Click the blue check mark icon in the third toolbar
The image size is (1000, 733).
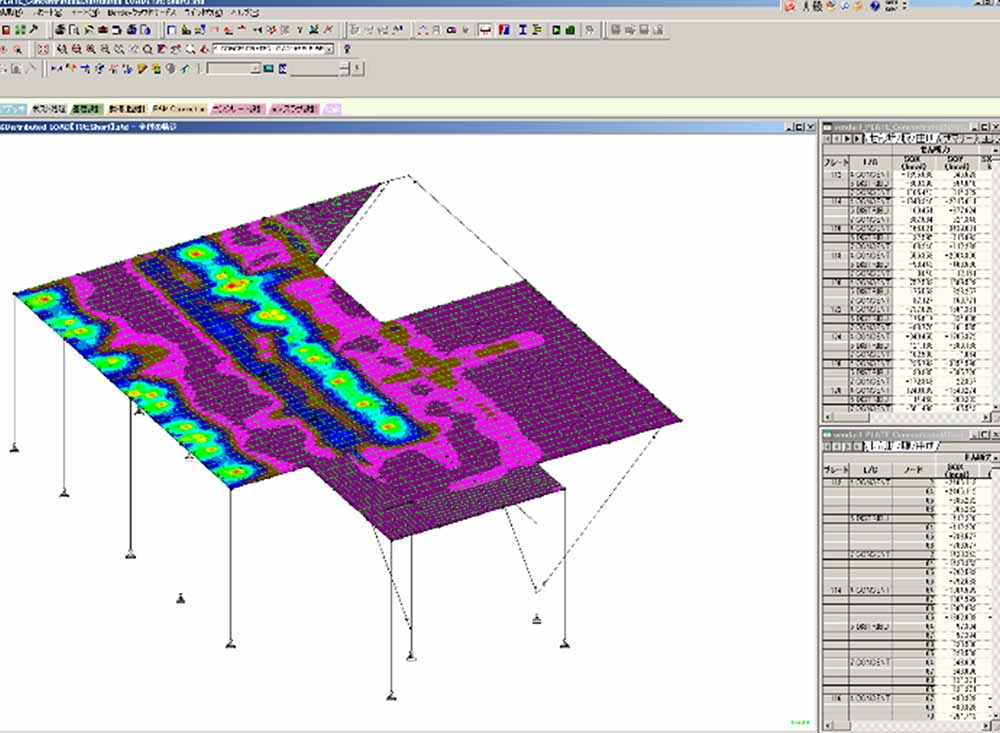(184, 69)
